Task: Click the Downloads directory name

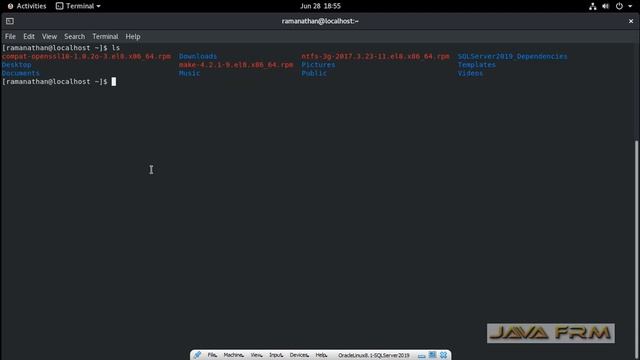Action: pos(198,56)
